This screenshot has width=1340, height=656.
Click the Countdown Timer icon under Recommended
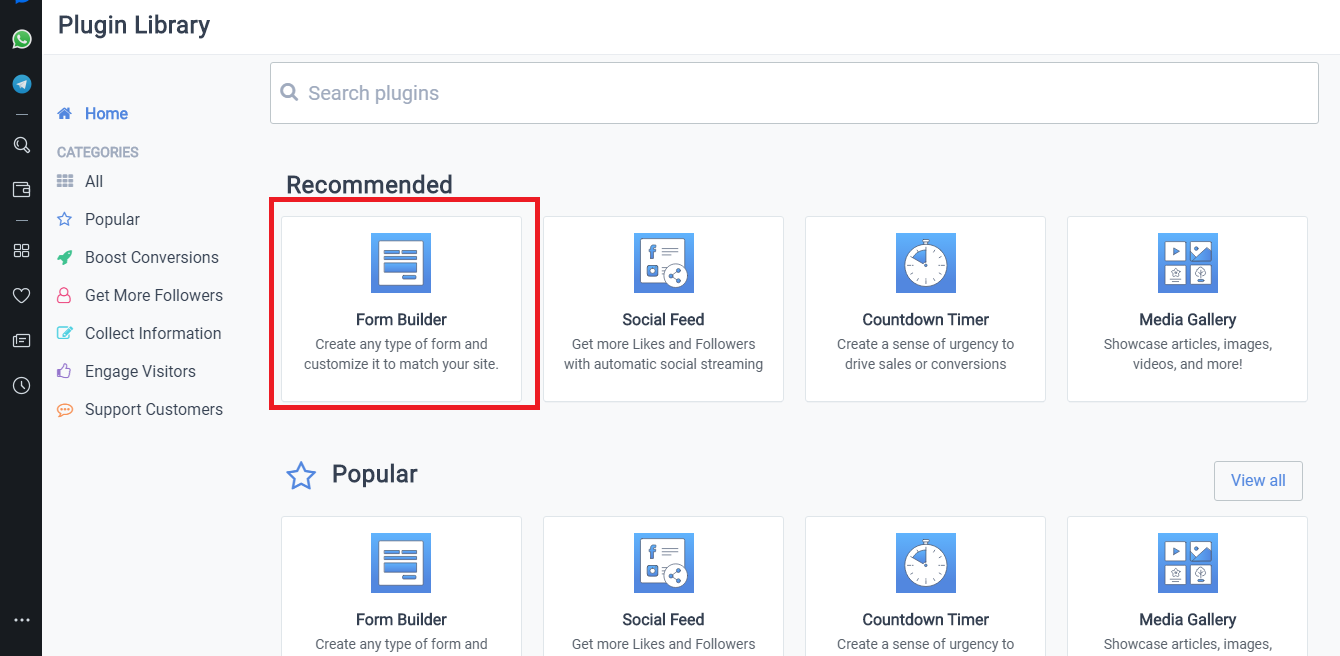[x=926, y=263]
